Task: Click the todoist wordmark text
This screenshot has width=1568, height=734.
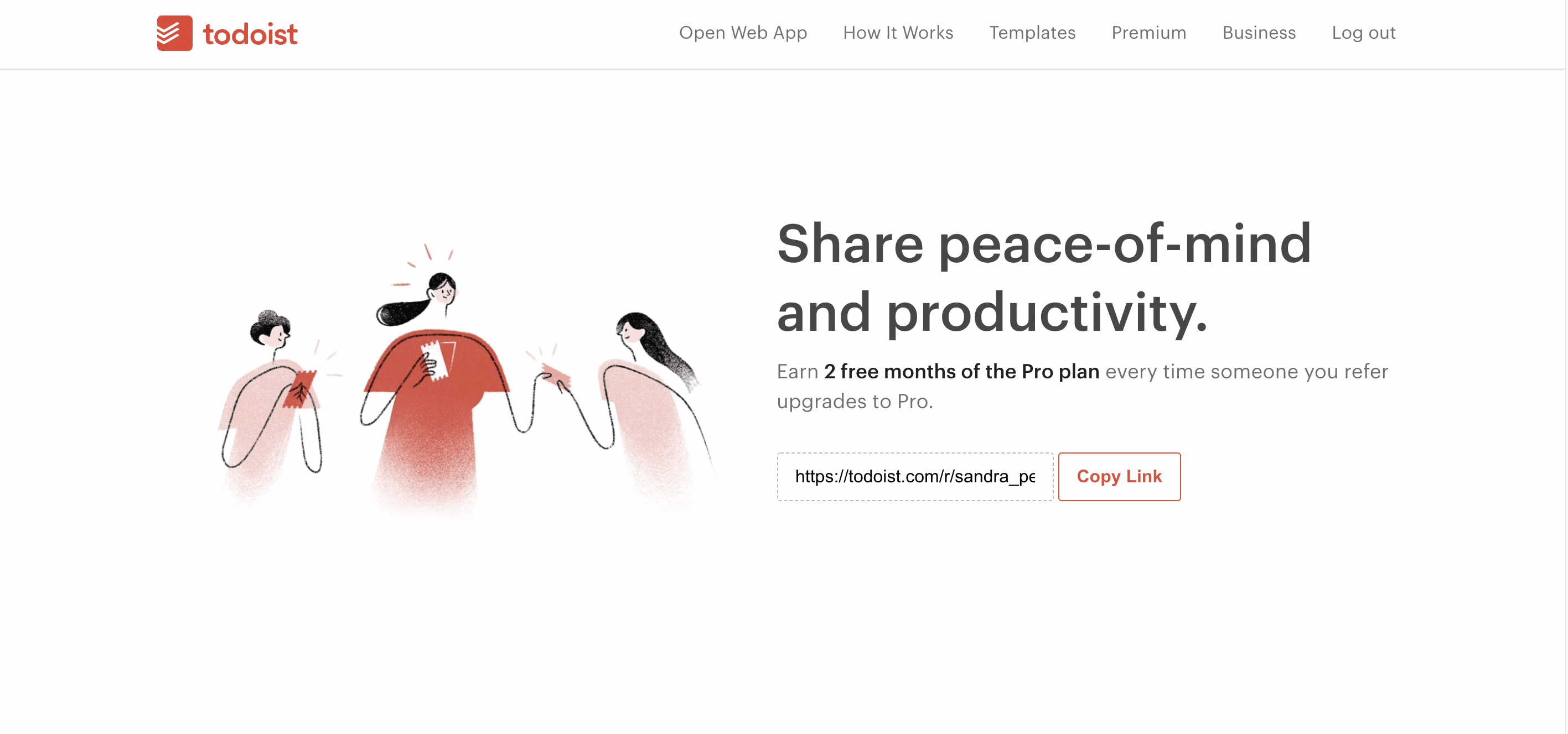Action: coord(250,34)
